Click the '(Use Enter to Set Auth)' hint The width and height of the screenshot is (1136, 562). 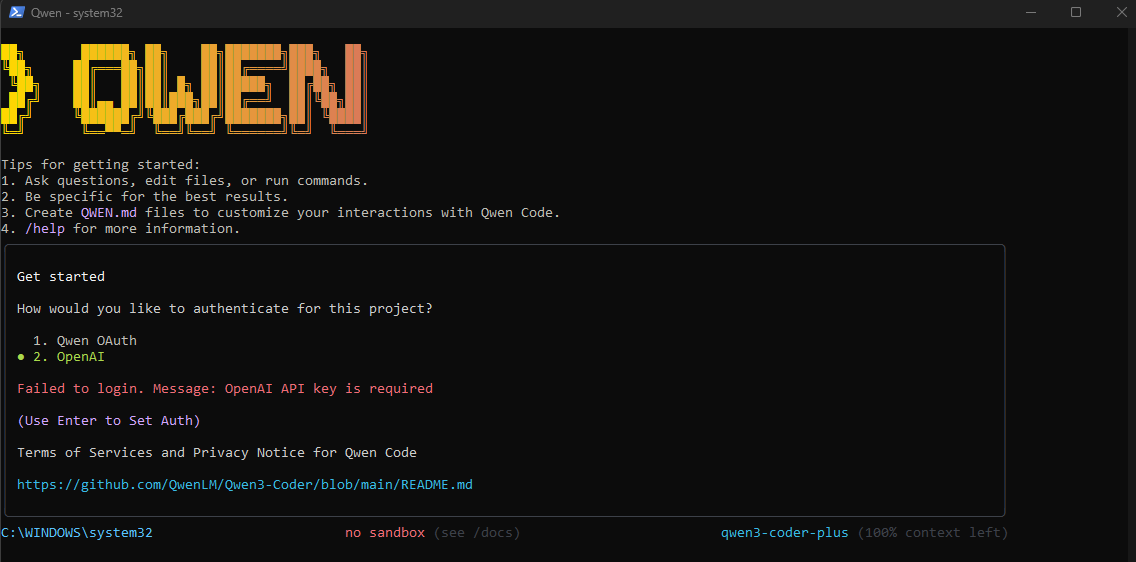[109, 421]
